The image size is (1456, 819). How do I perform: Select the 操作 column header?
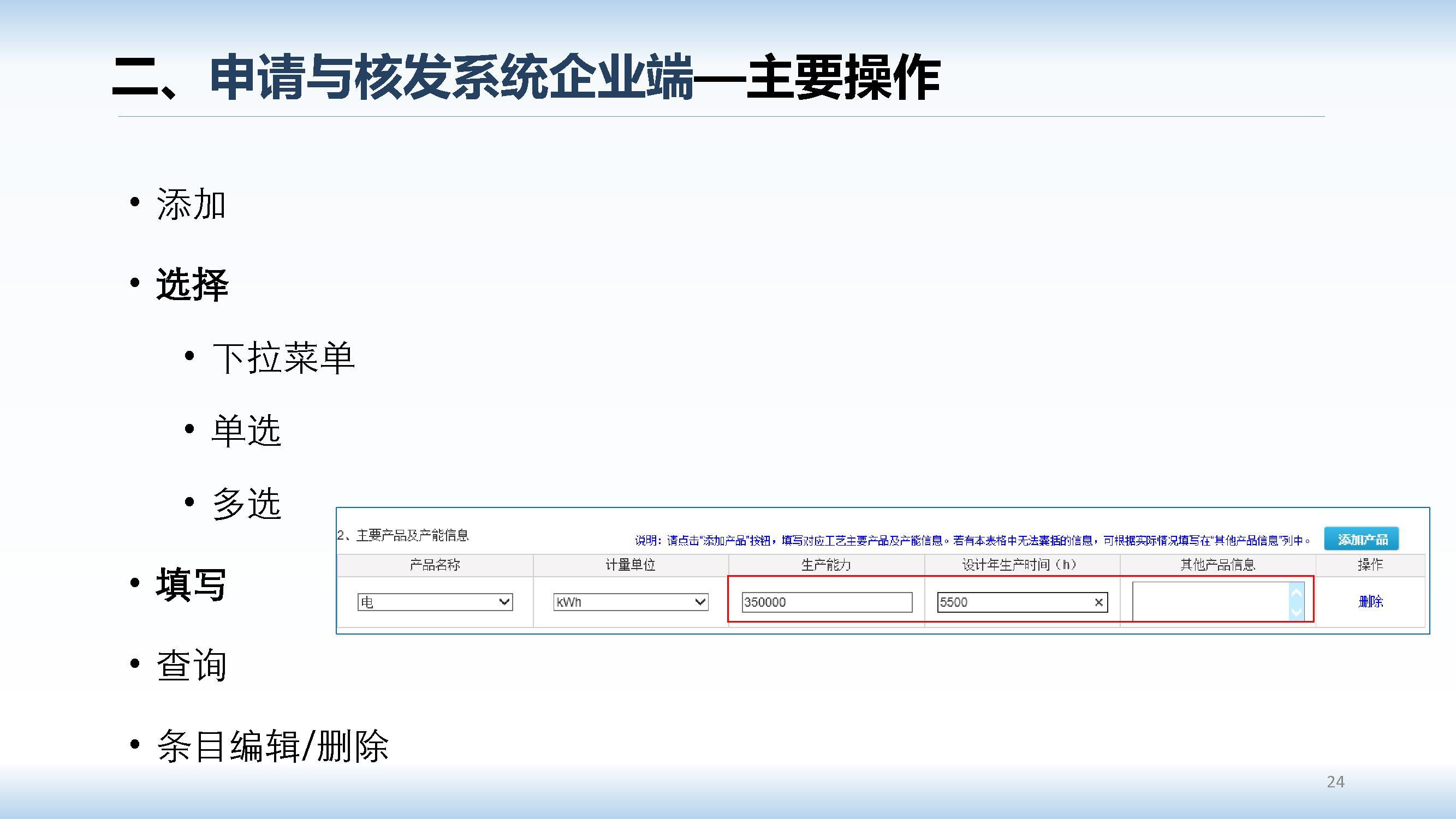point(1370,565)
